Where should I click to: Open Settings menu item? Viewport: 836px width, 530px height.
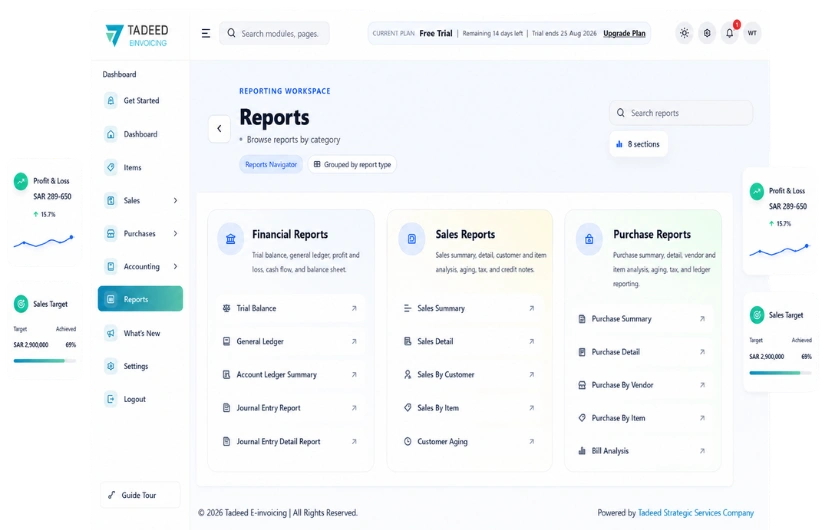[x=140, y=366]
